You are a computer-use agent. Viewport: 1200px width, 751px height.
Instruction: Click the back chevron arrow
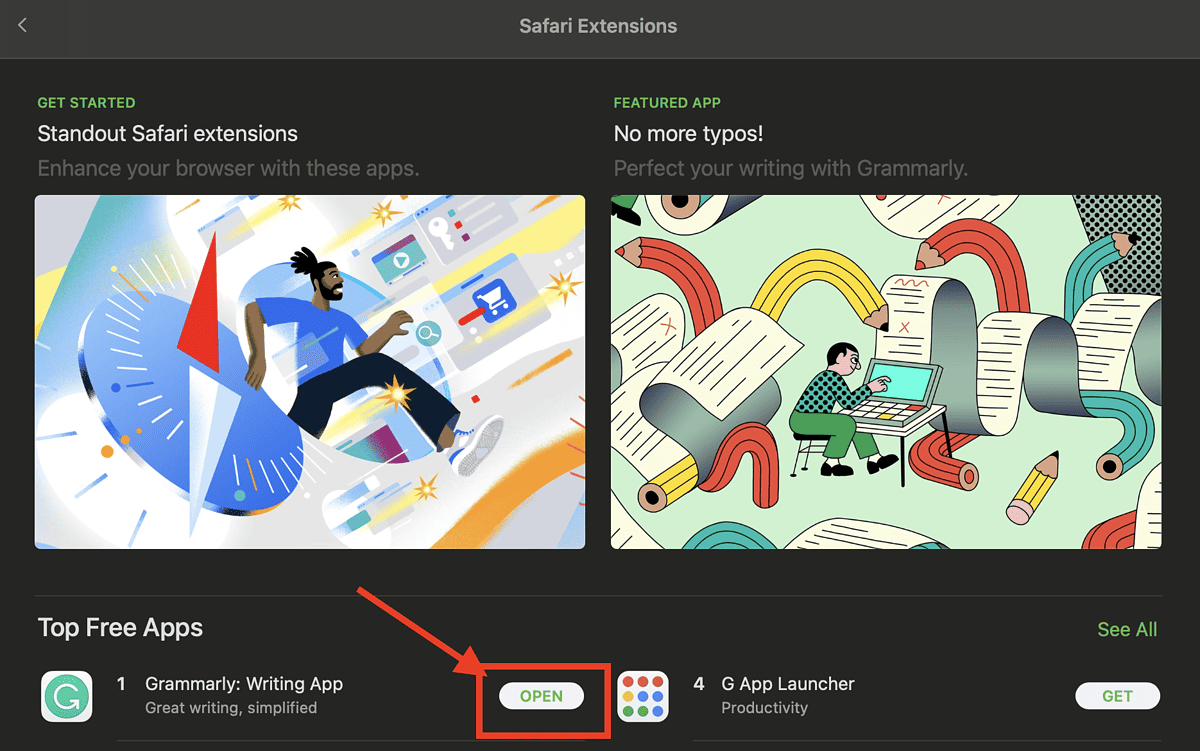21,26
